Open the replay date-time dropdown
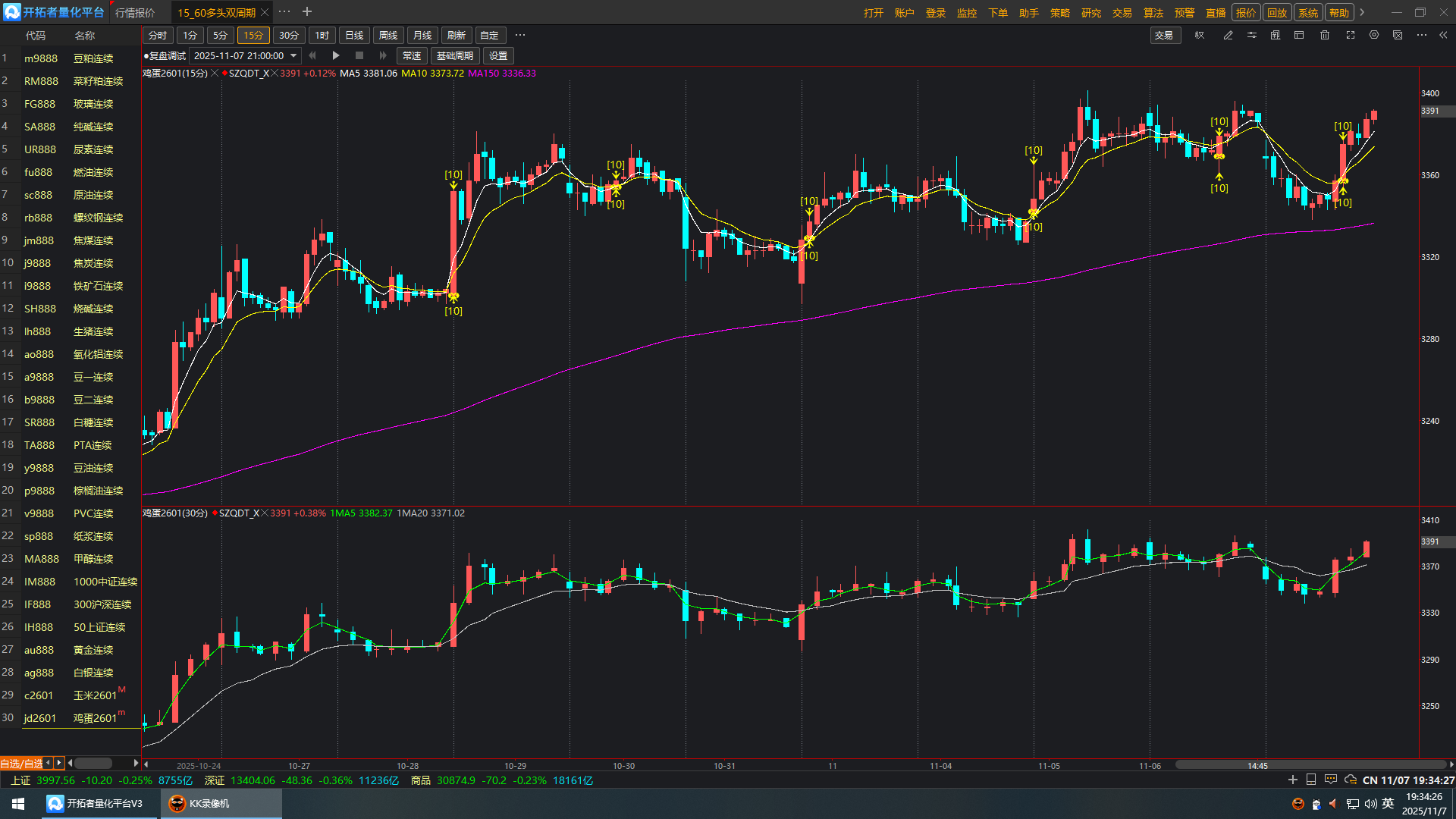Viewport: 1456px width, 819px height. (293, 56)
